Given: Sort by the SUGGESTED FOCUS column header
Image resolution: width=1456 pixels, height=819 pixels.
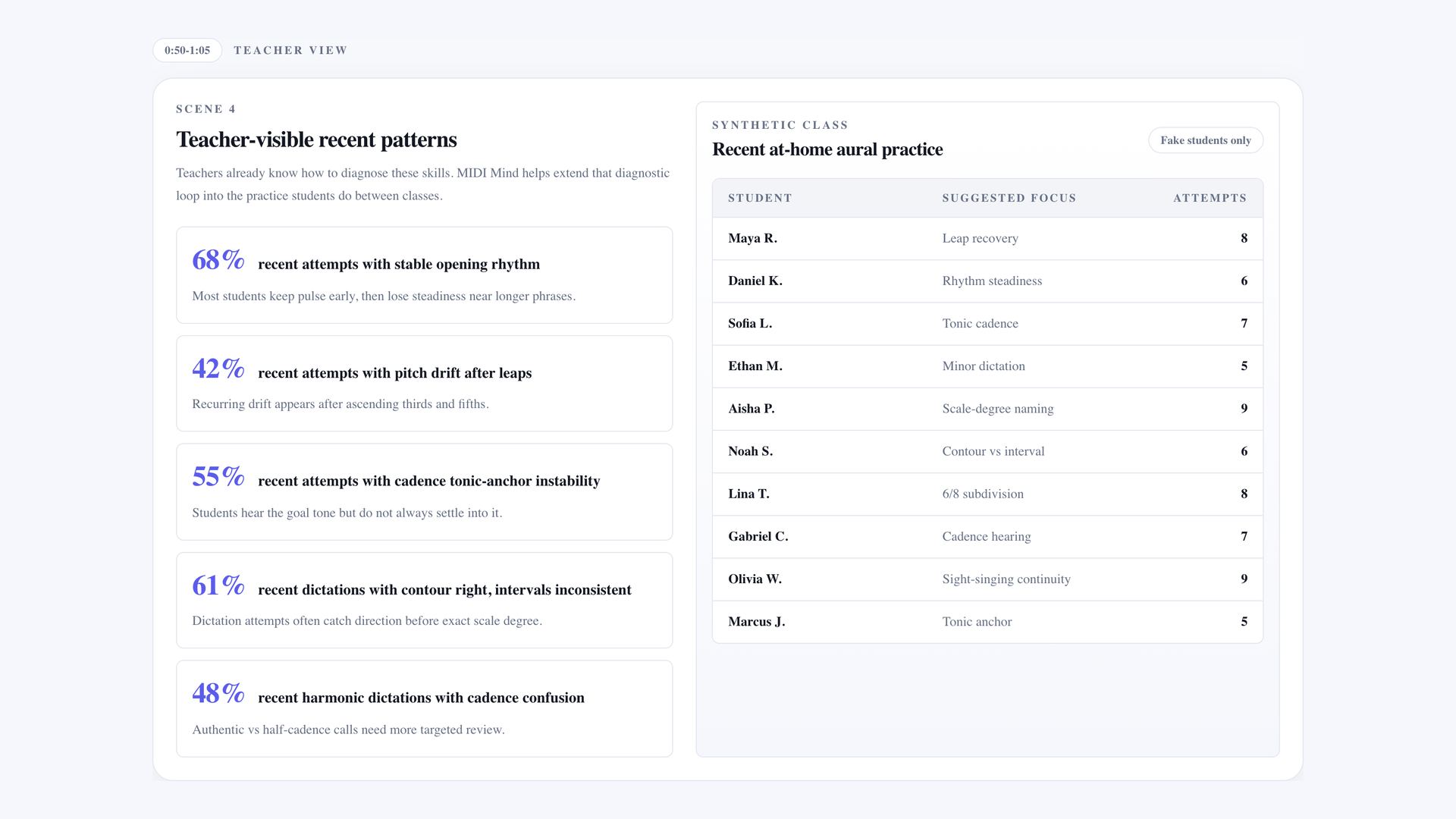Looking at the screenshot, I should tap(1009, 198).
